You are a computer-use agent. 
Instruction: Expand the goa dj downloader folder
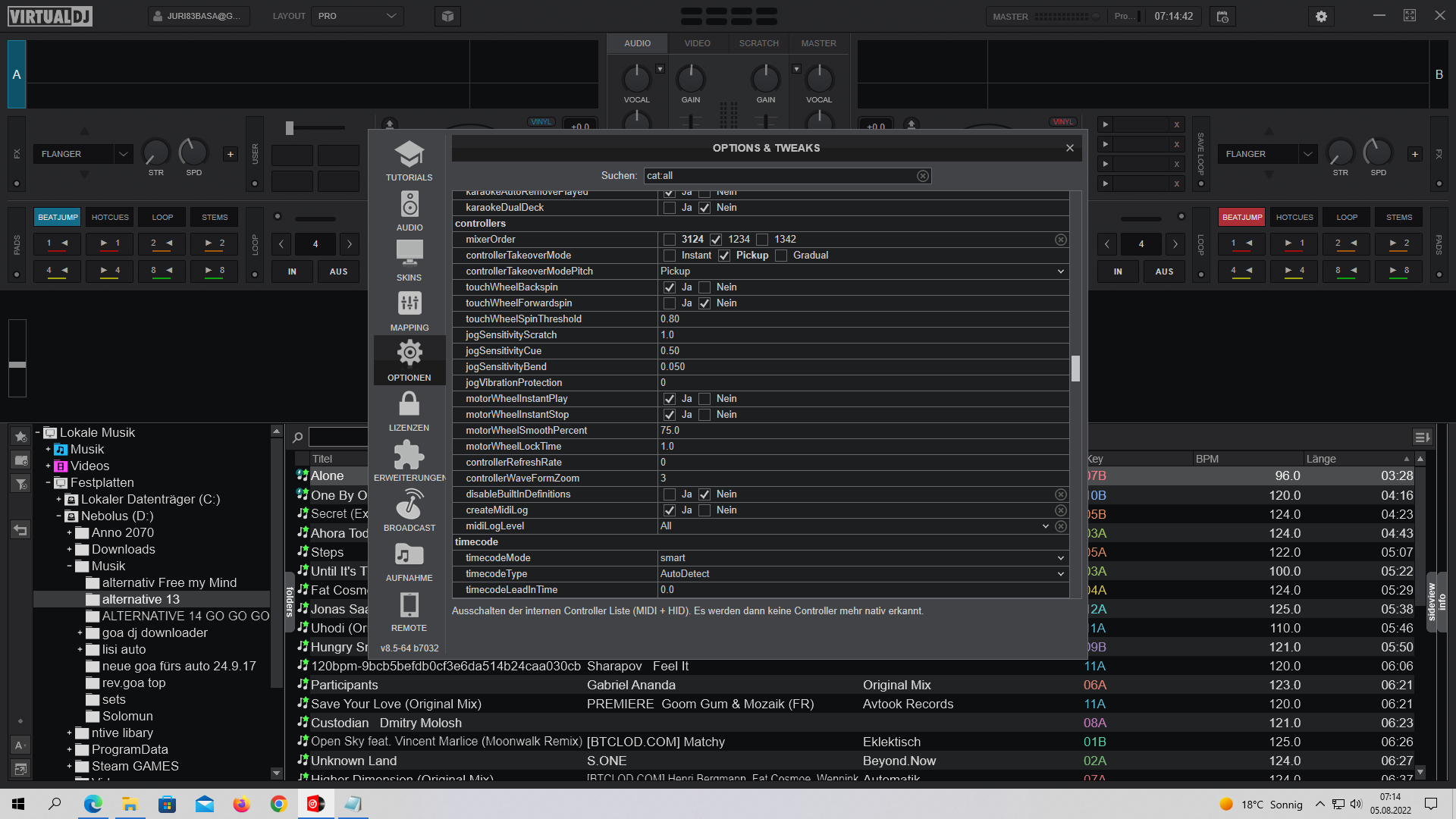point(80,633)
